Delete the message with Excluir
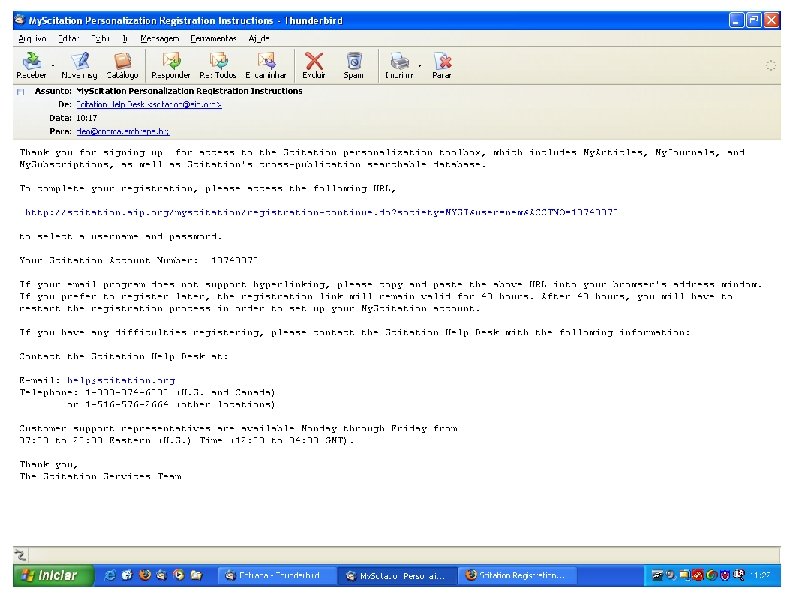794x595 pixels. pos(313,66)
